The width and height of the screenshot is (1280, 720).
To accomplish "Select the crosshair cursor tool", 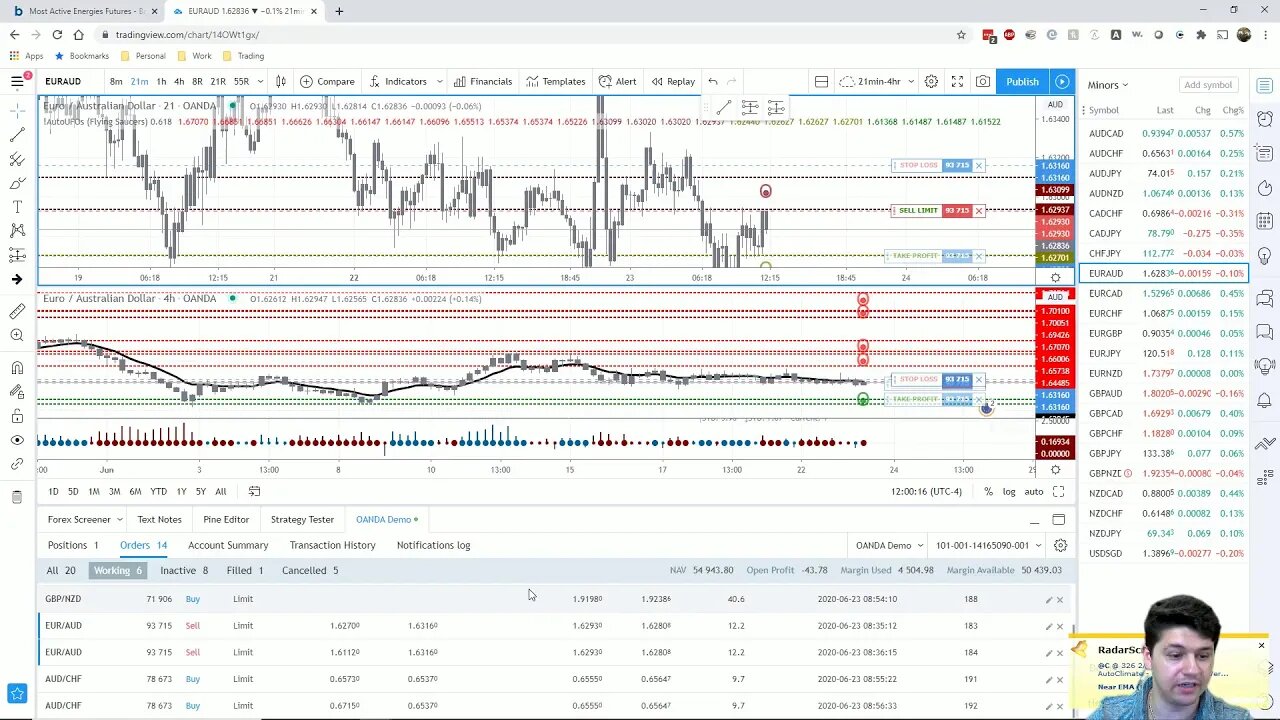I will [17, 110].
